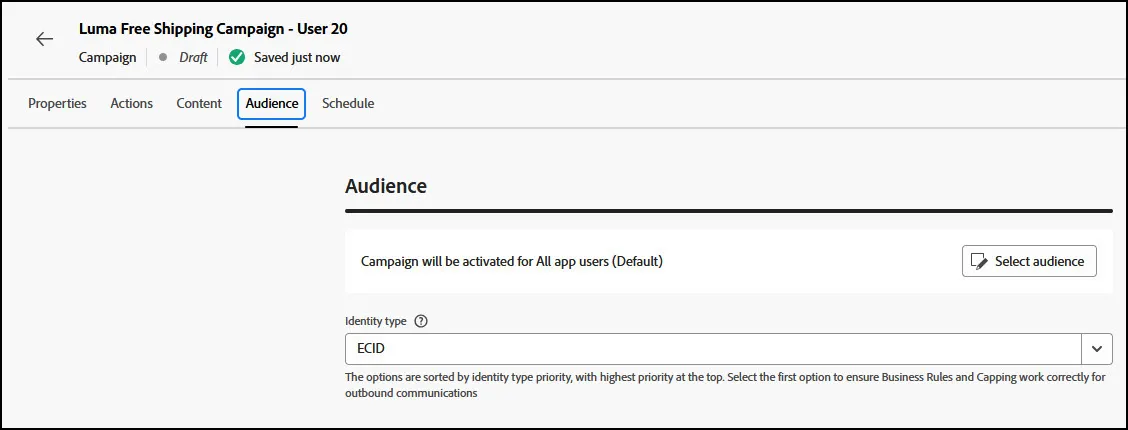1128x430 pixels.
Task: Click the Audience section heading
Action: [x=386, y=186]
